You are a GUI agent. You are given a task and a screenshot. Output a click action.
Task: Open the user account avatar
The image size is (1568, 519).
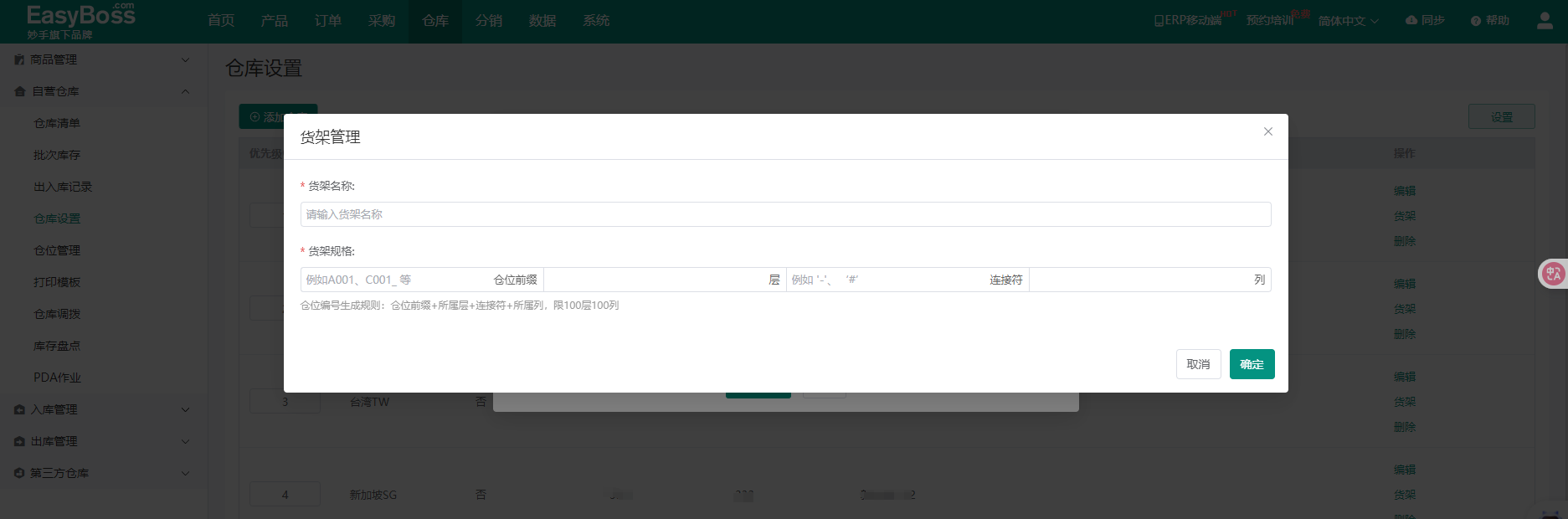pyautogui.click(x=1545, y=21)
